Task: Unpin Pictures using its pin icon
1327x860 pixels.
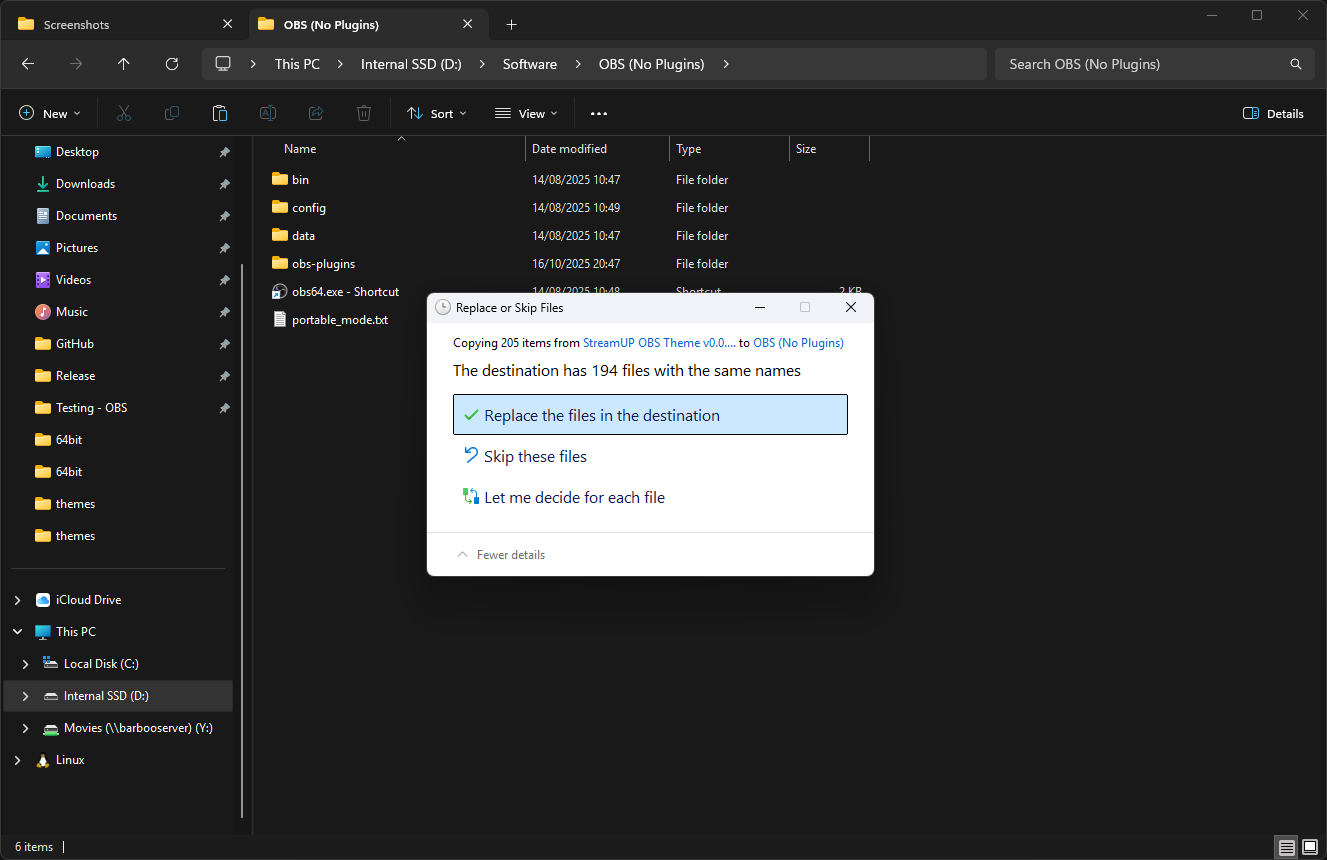Action: pyautogui.click(x=224, y=248)
